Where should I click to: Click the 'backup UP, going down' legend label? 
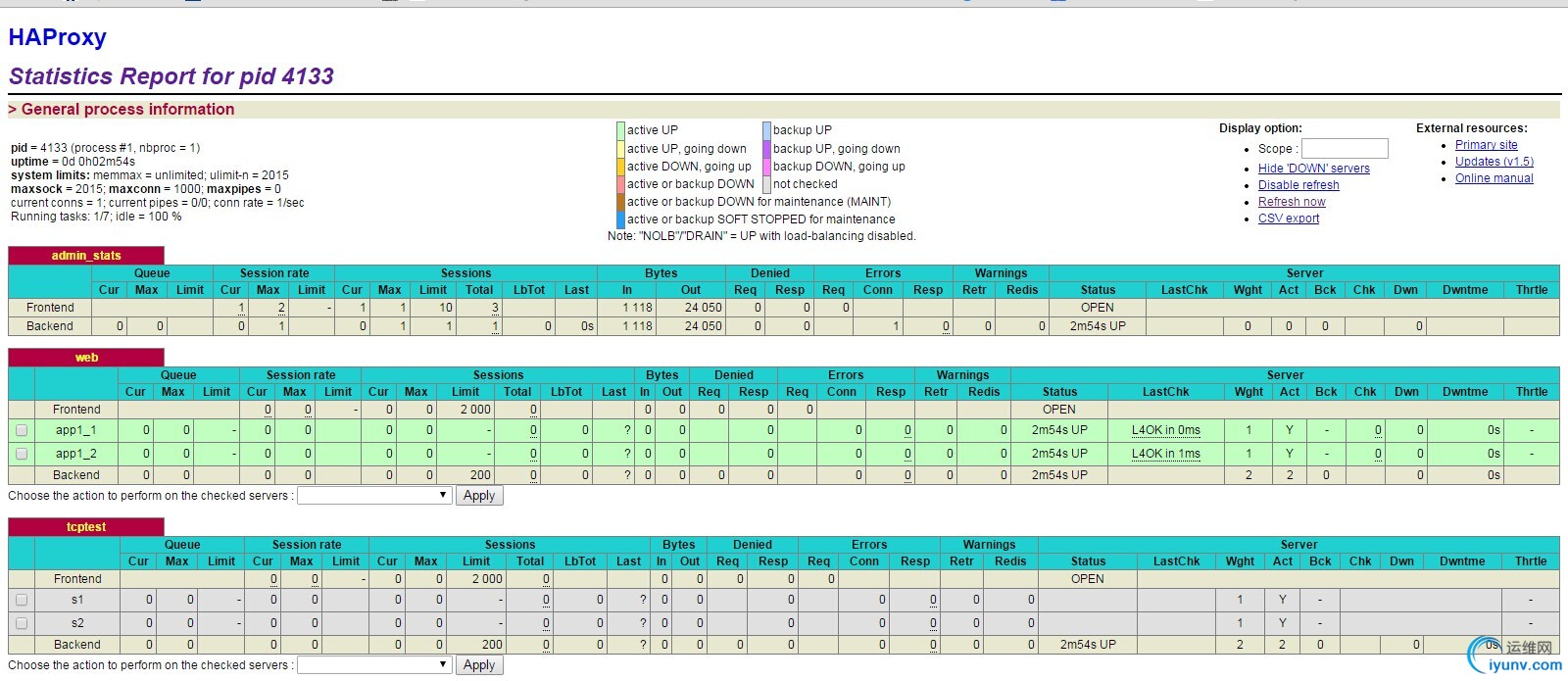tap(837, 149)
